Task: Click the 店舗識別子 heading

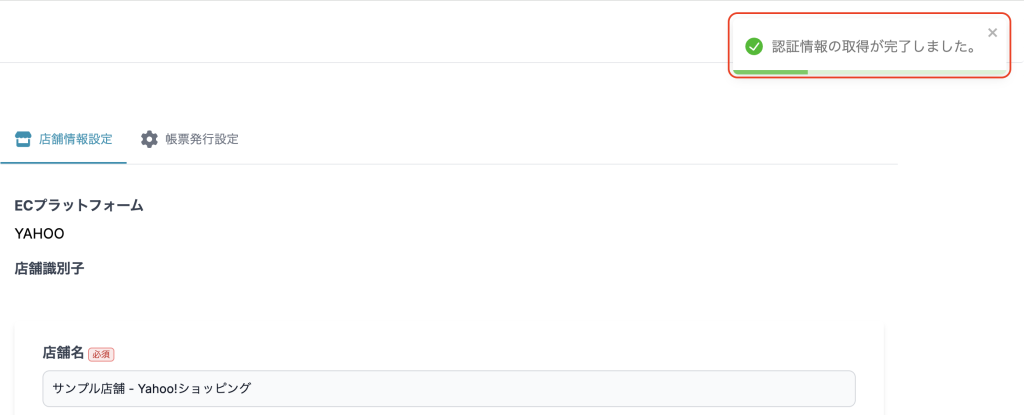Action: pyautogui.click(x=49, y=268)
